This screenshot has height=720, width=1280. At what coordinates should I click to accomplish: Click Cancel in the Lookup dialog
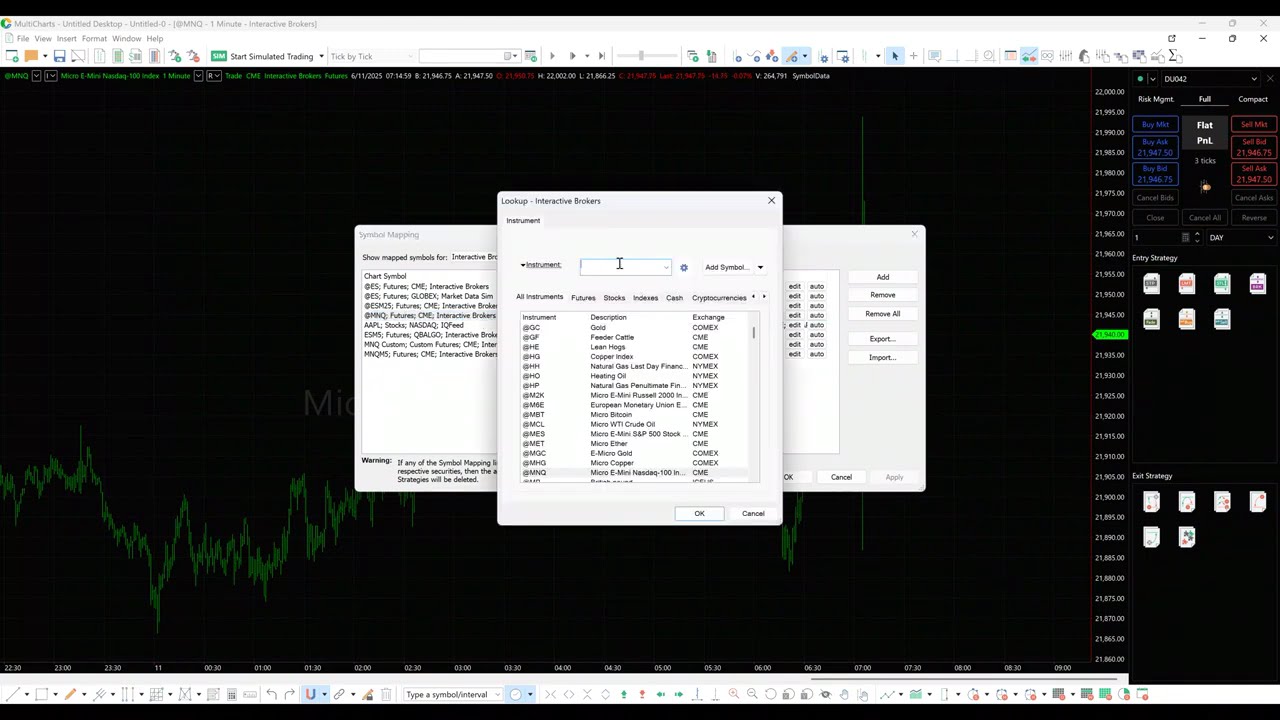753,514
